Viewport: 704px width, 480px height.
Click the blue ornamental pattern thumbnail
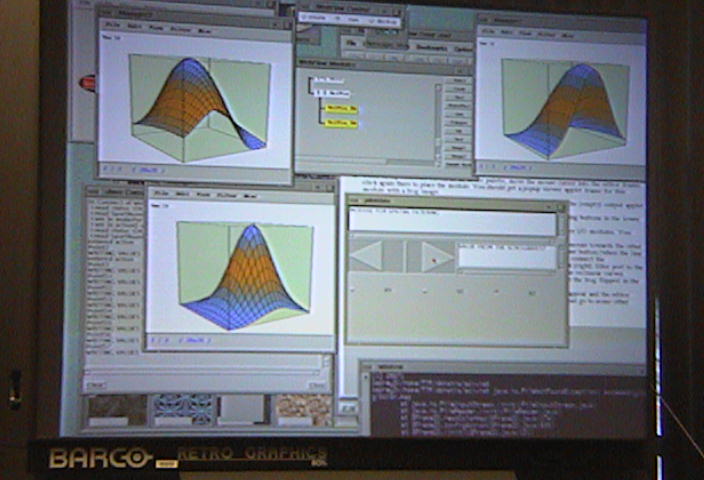[x=183, y=410]
